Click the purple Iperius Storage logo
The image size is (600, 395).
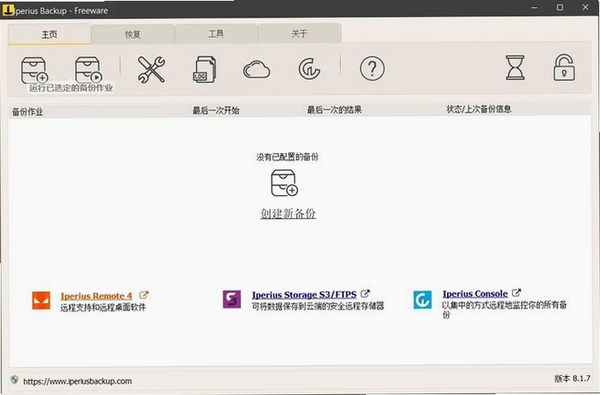(232, 299)
